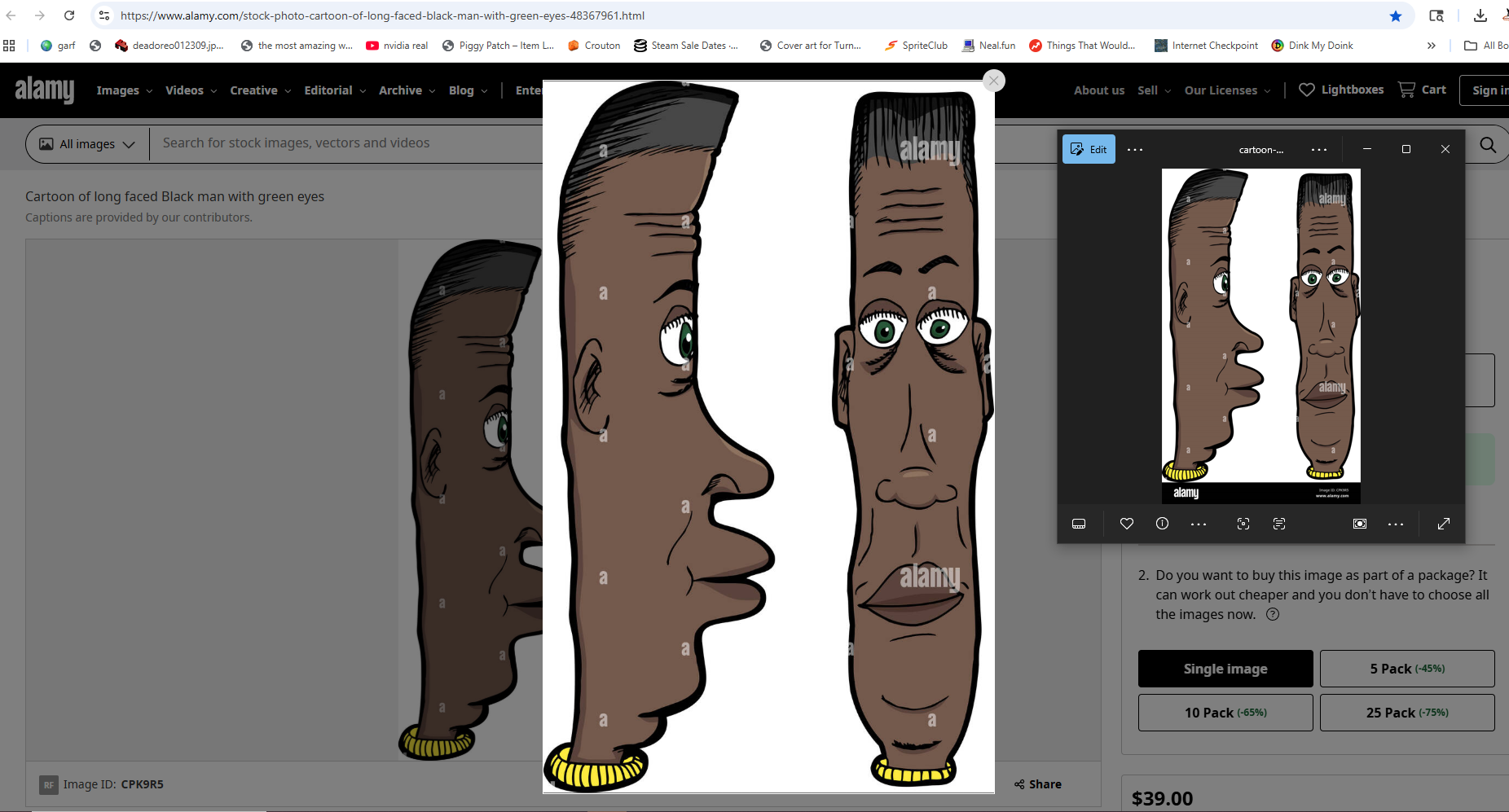Open zoom more options in Photos bottom bar

(x=1396, y=525)
